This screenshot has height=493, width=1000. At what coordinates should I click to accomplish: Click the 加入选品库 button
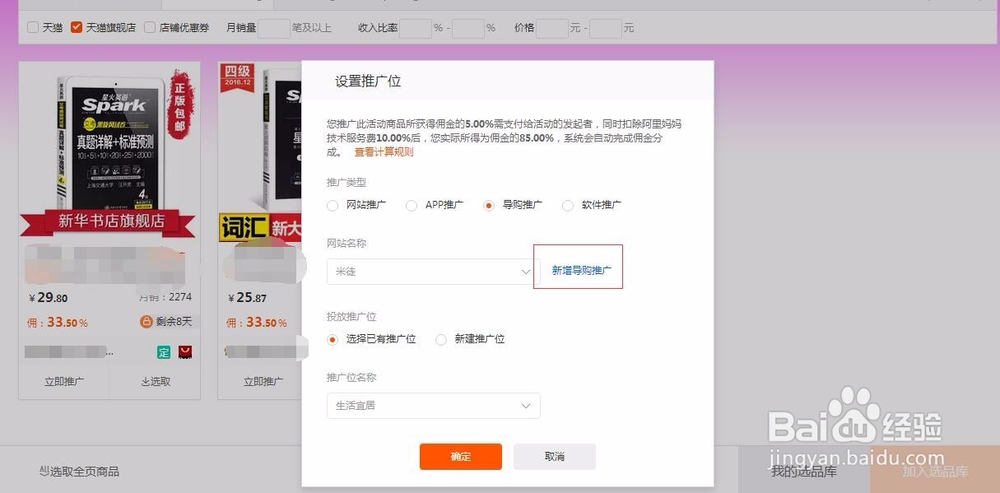(935, 471)
